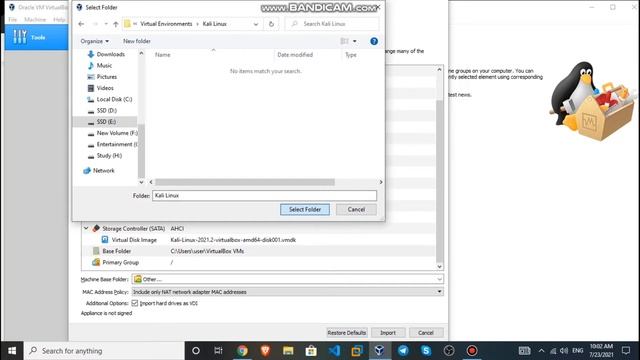The width and height of the screenshot is (640, 360).
Task: Open the Organize dropdown menu
Action: 95,41
